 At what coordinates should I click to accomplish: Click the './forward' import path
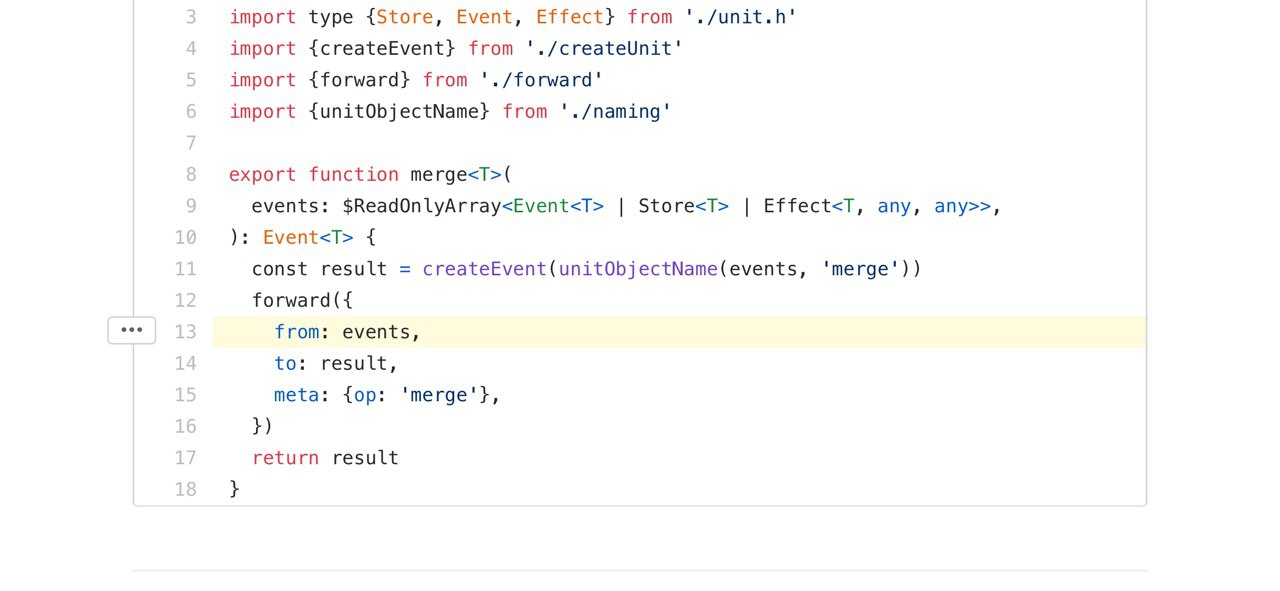541,80
